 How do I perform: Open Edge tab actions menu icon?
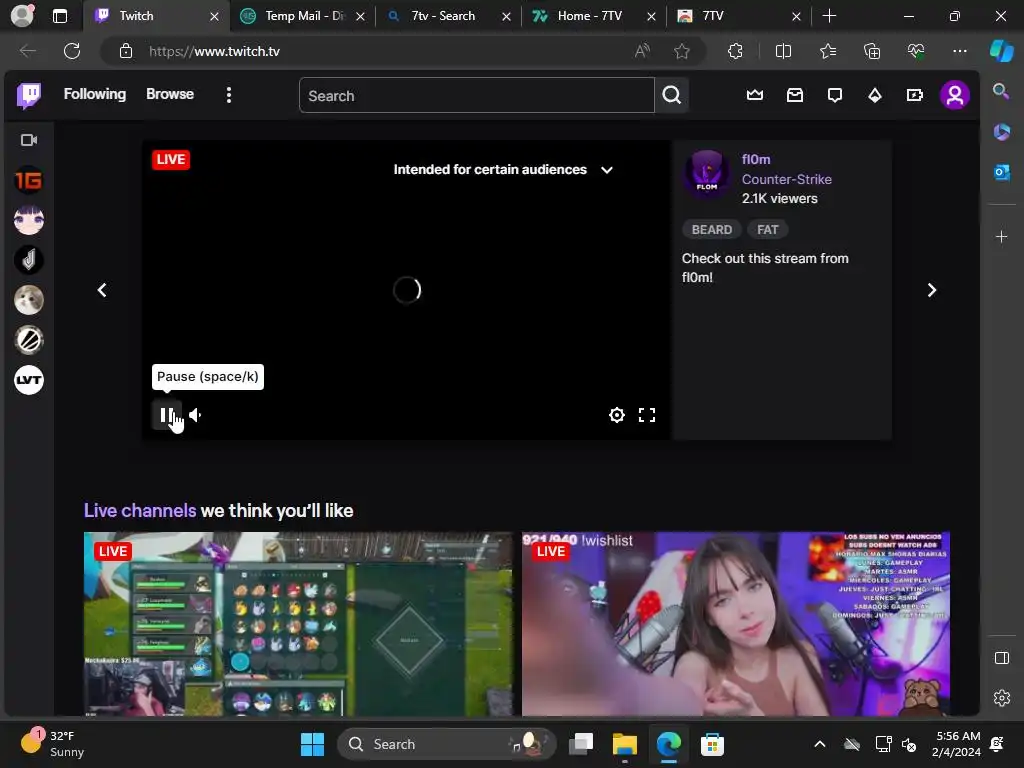coord(59,16)
